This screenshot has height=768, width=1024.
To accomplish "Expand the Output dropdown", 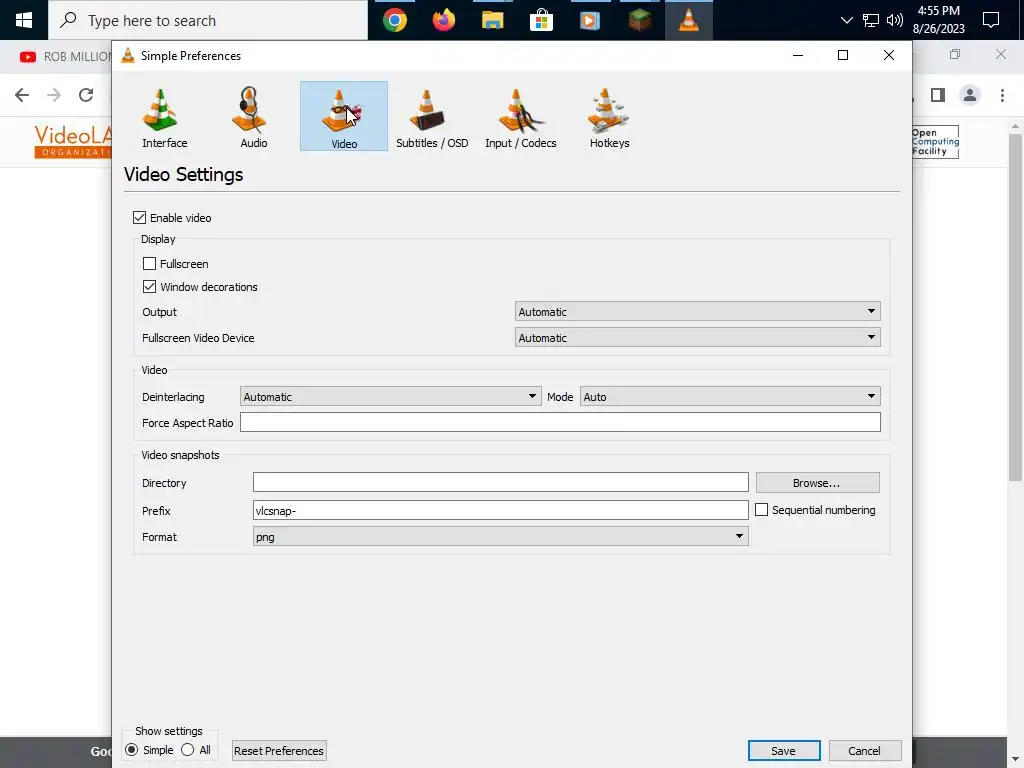I will point(697,312).
